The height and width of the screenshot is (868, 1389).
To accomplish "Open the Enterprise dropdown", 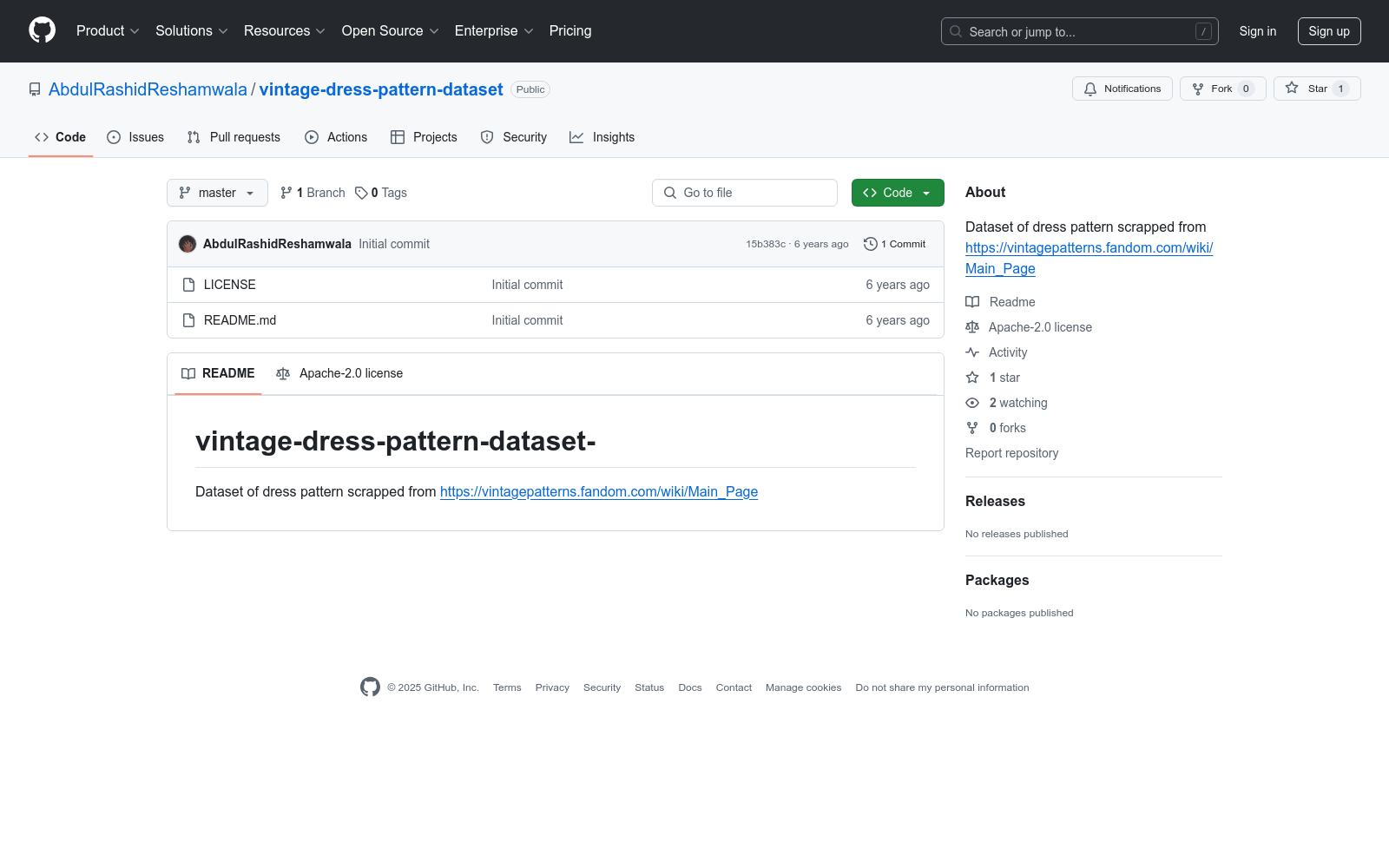I will [x=494, y=31].
